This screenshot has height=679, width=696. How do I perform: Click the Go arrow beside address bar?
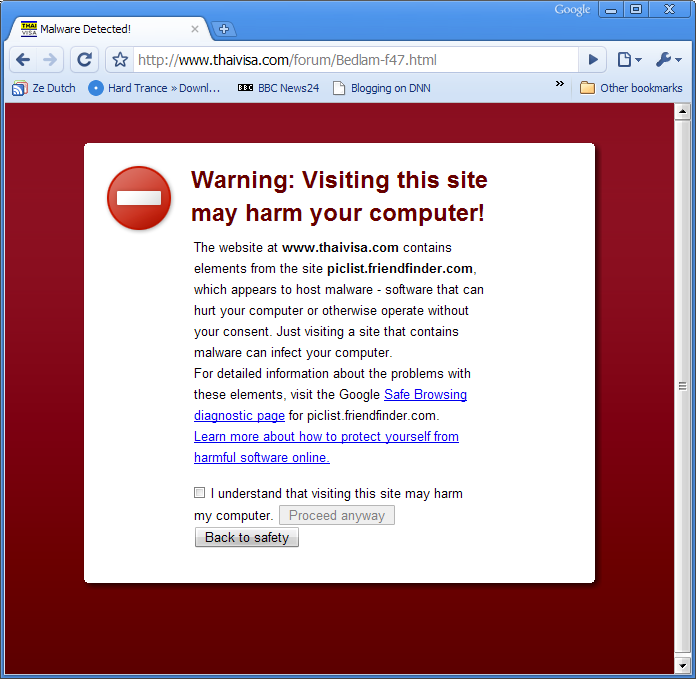click(593, 59)
